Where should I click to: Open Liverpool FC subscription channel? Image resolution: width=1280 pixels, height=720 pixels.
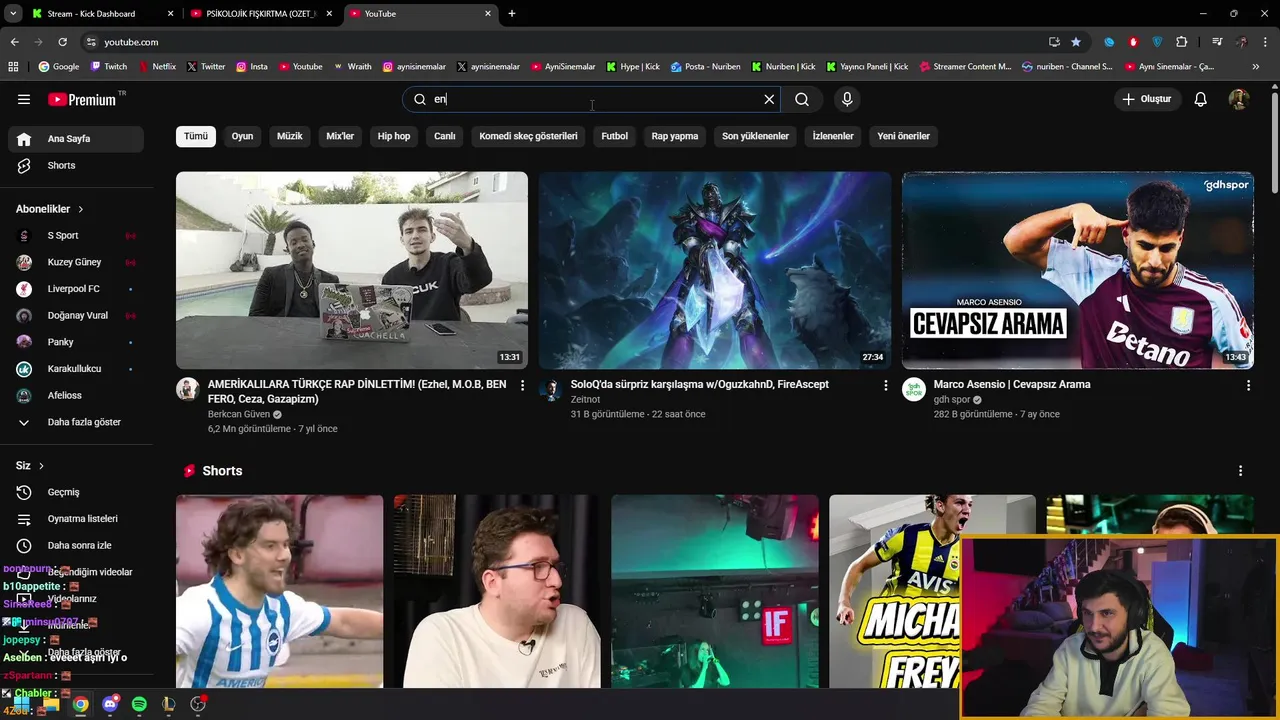coord(76,289)
